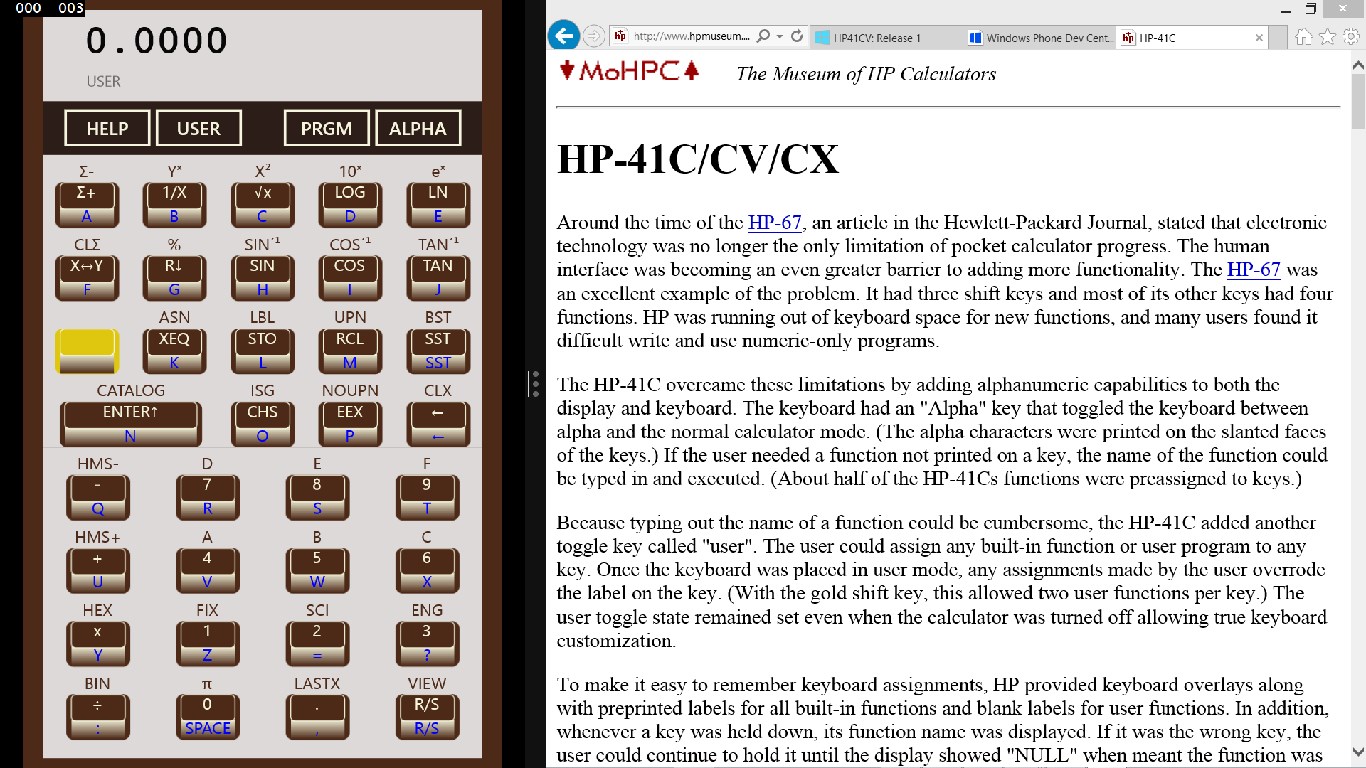Tap the TAN key

point(438,277)
